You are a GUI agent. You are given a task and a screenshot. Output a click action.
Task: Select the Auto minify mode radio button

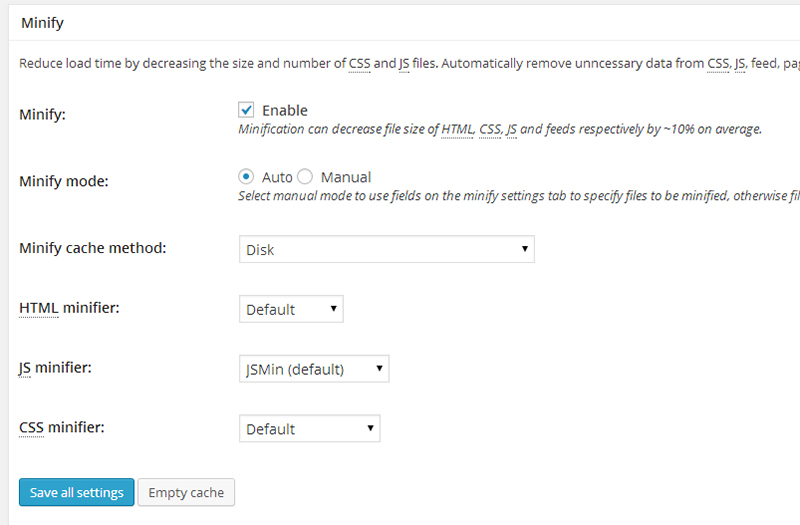tap(246, 177)
